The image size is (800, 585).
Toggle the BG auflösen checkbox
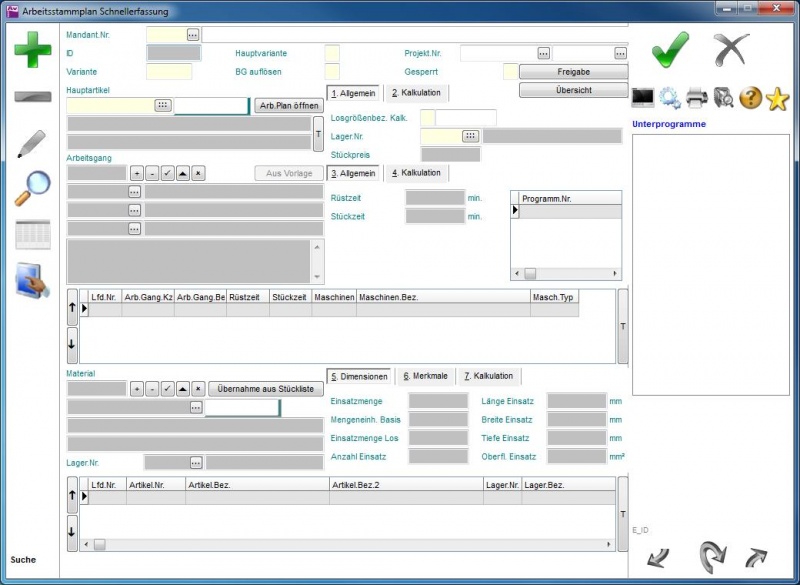pyautogui.click(x=332, y=72)
